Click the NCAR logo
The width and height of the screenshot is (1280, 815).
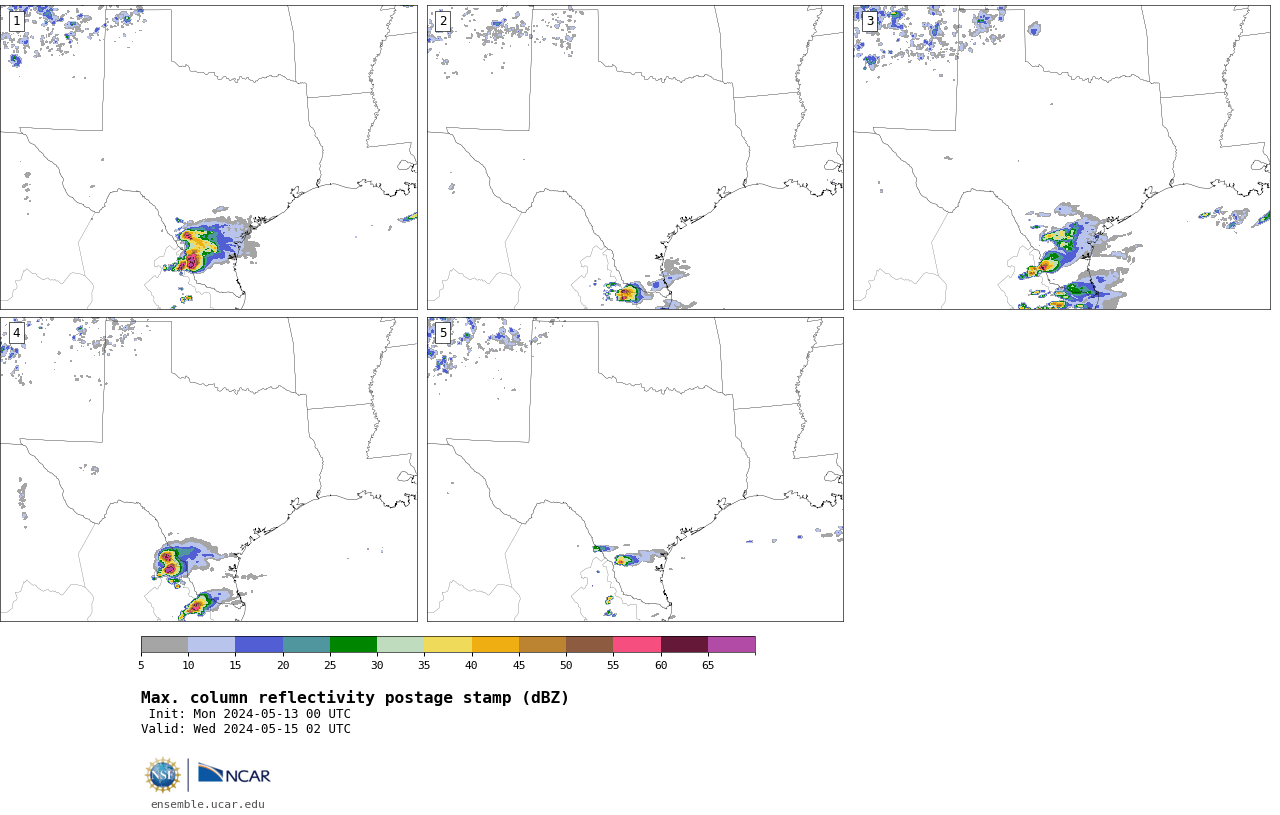(x=234, y=774)
